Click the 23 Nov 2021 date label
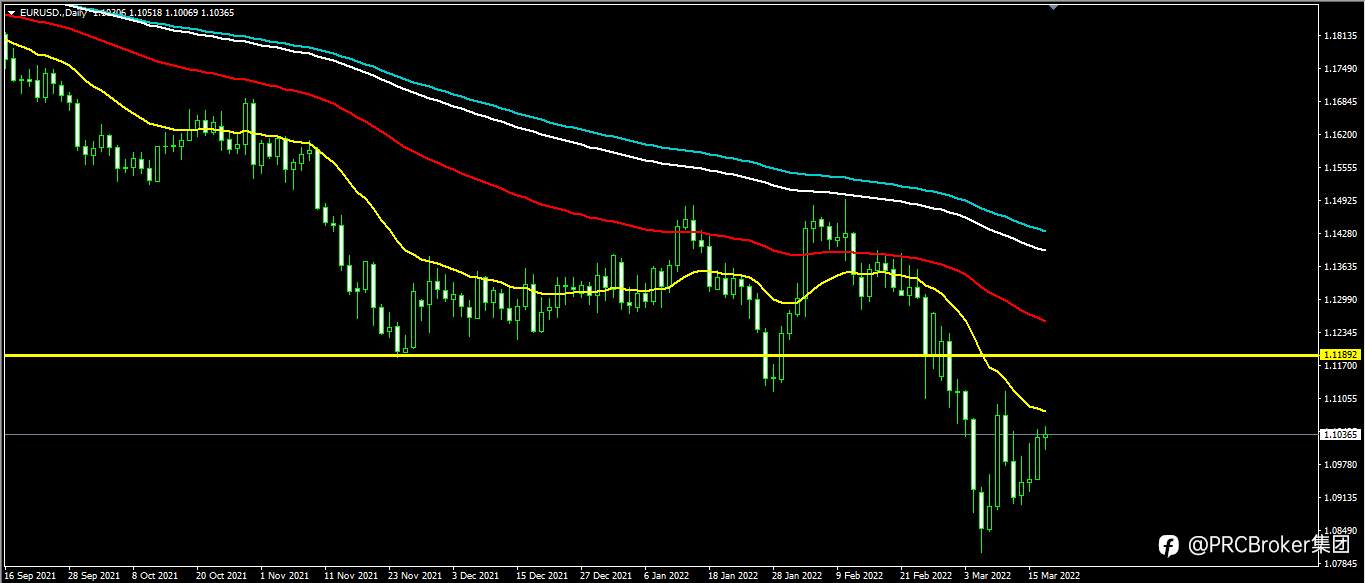The width and height of the screenshot is (1365, 583). point(414,576)
